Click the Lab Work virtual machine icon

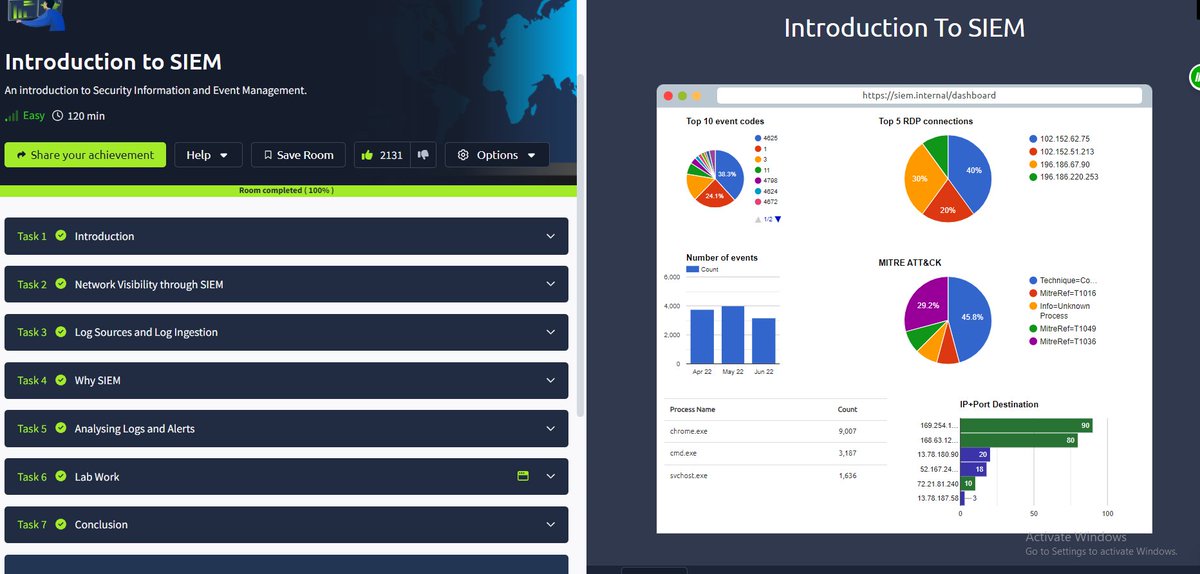click(522, 476)
